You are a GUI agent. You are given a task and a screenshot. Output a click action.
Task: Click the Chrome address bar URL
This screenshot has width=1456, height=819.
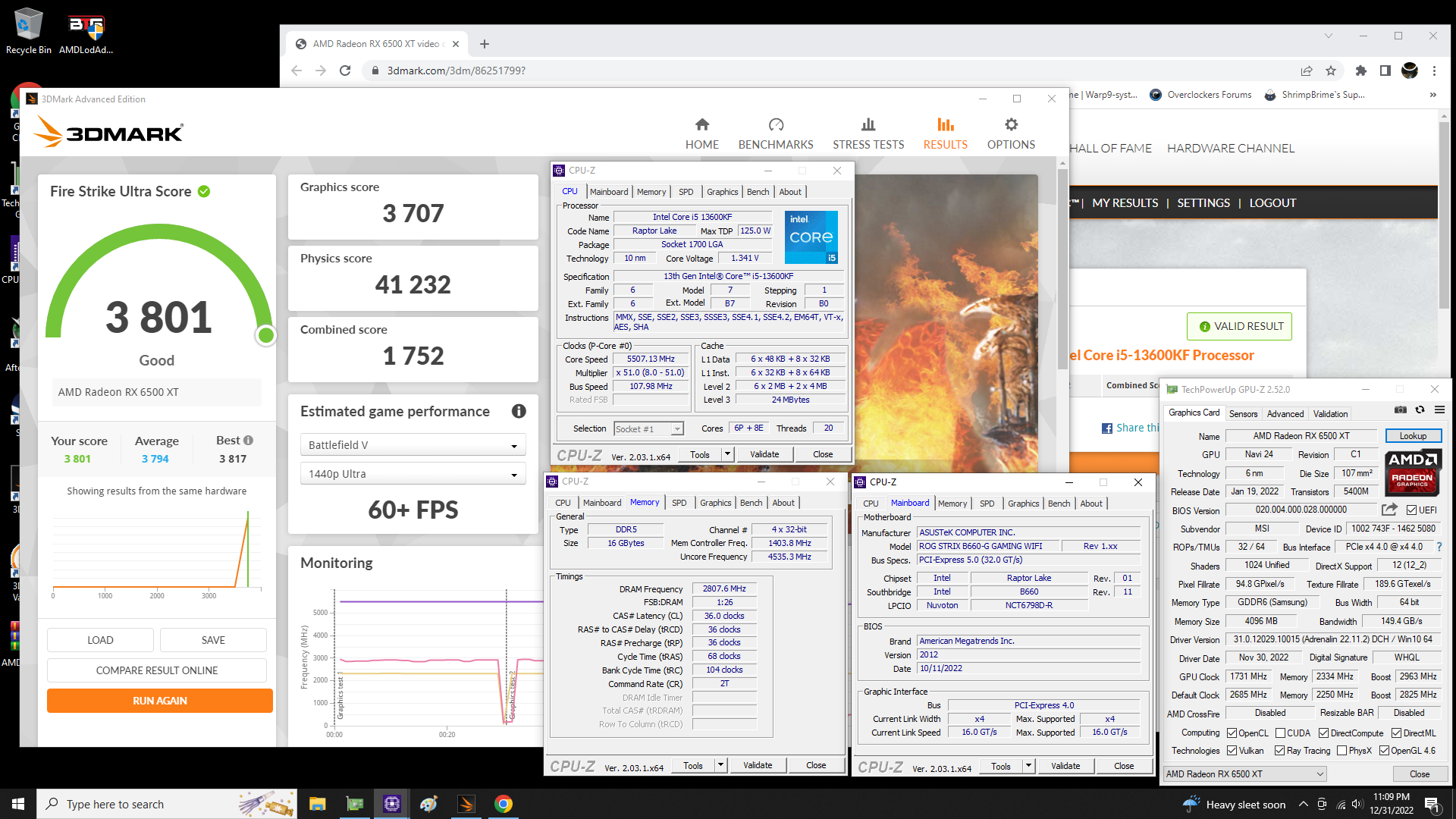pos(456,71)
